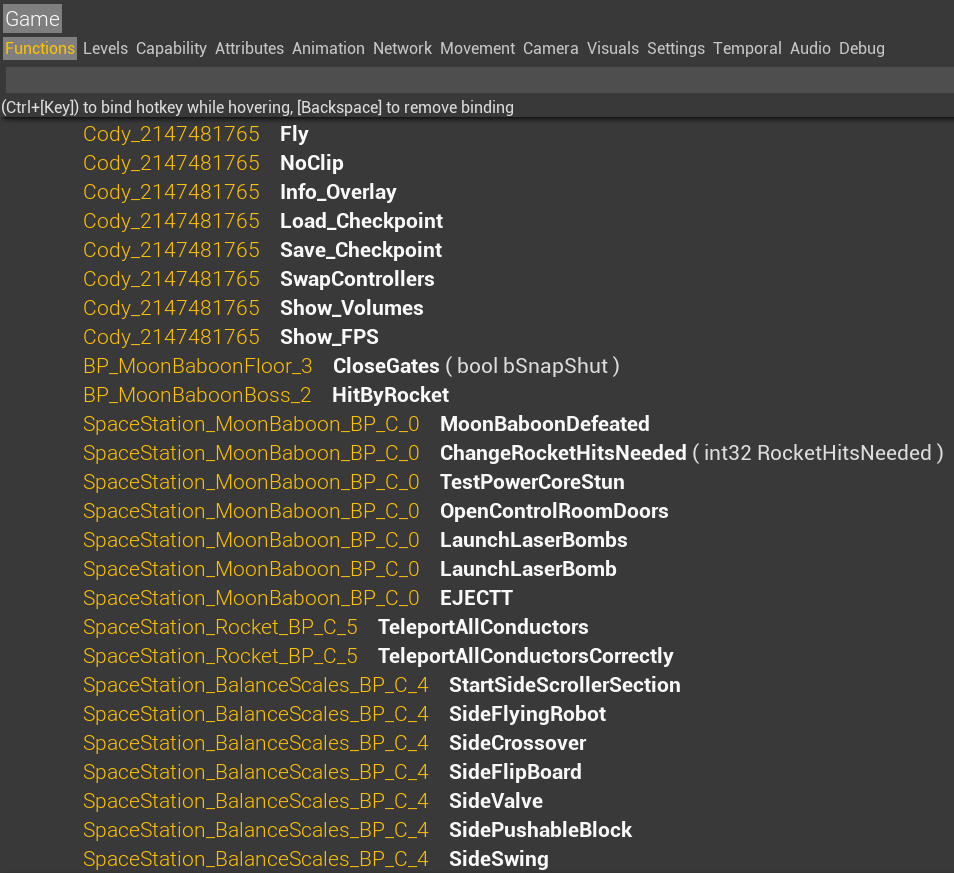Open the Attributes tab
954x873 pixels.
tap(249, 48)
